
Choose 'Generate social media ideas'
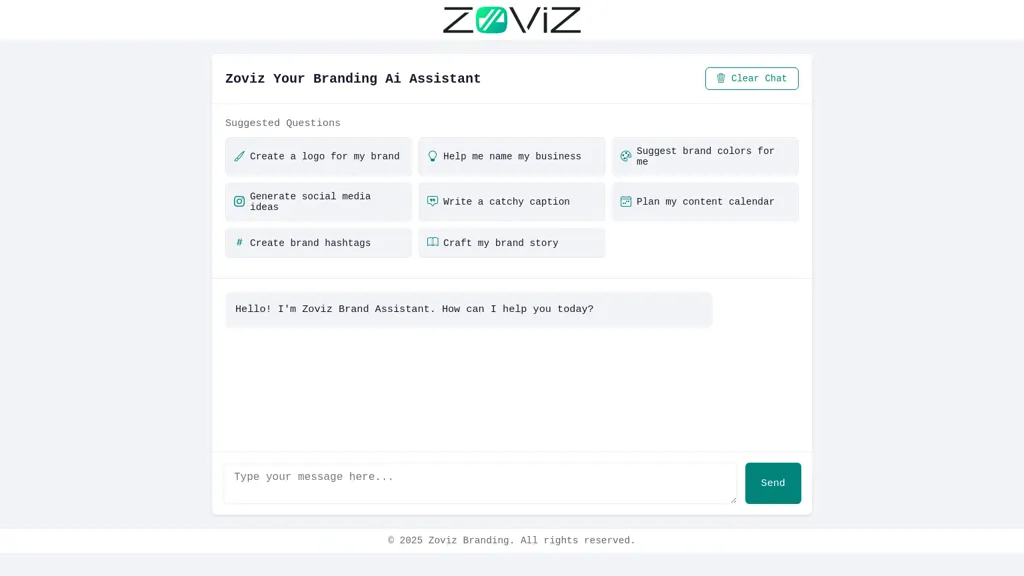tap(317, 201)
